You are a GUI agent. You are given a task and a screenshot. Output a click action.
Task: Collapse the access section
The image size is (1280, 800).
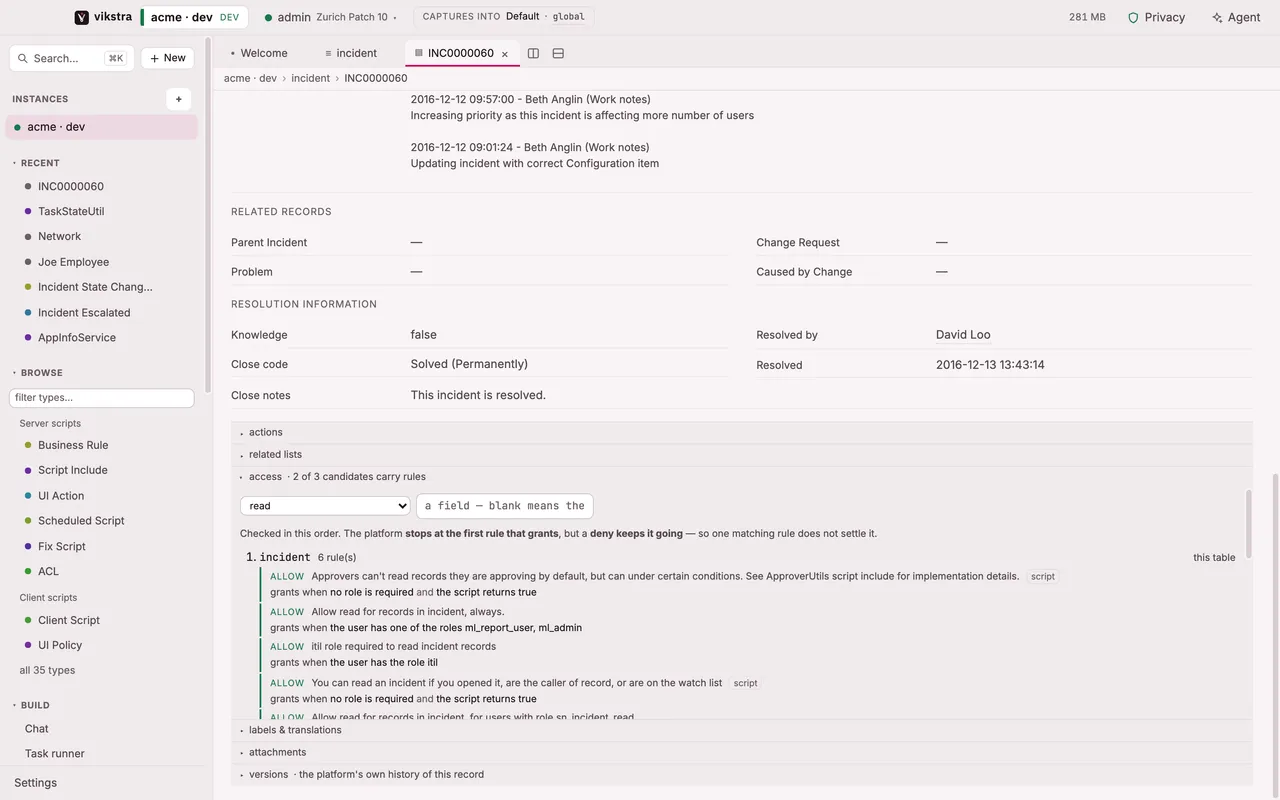(x=741, y=477)
